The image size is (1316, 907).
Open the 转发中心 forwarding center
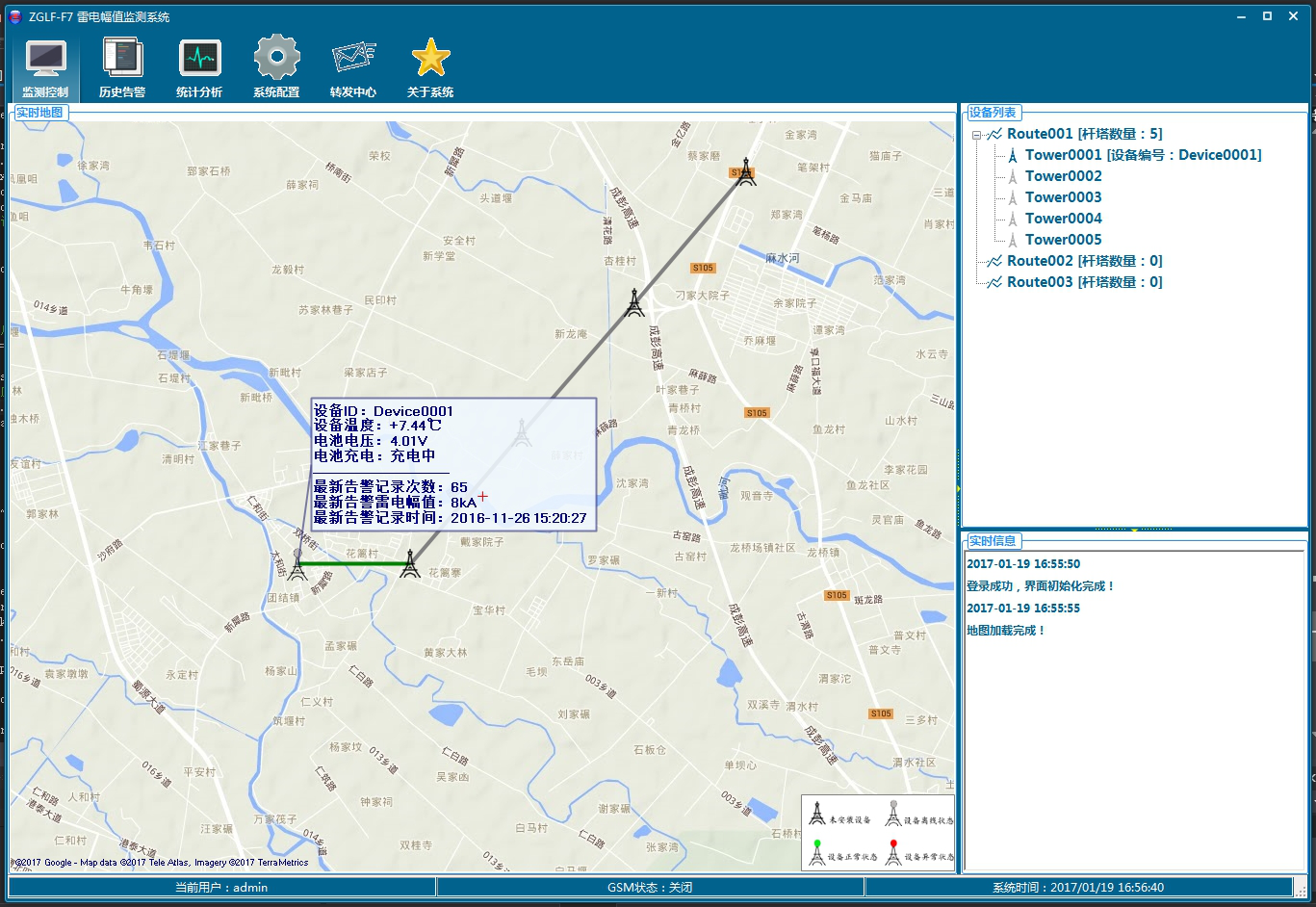[x=353, y=68]
